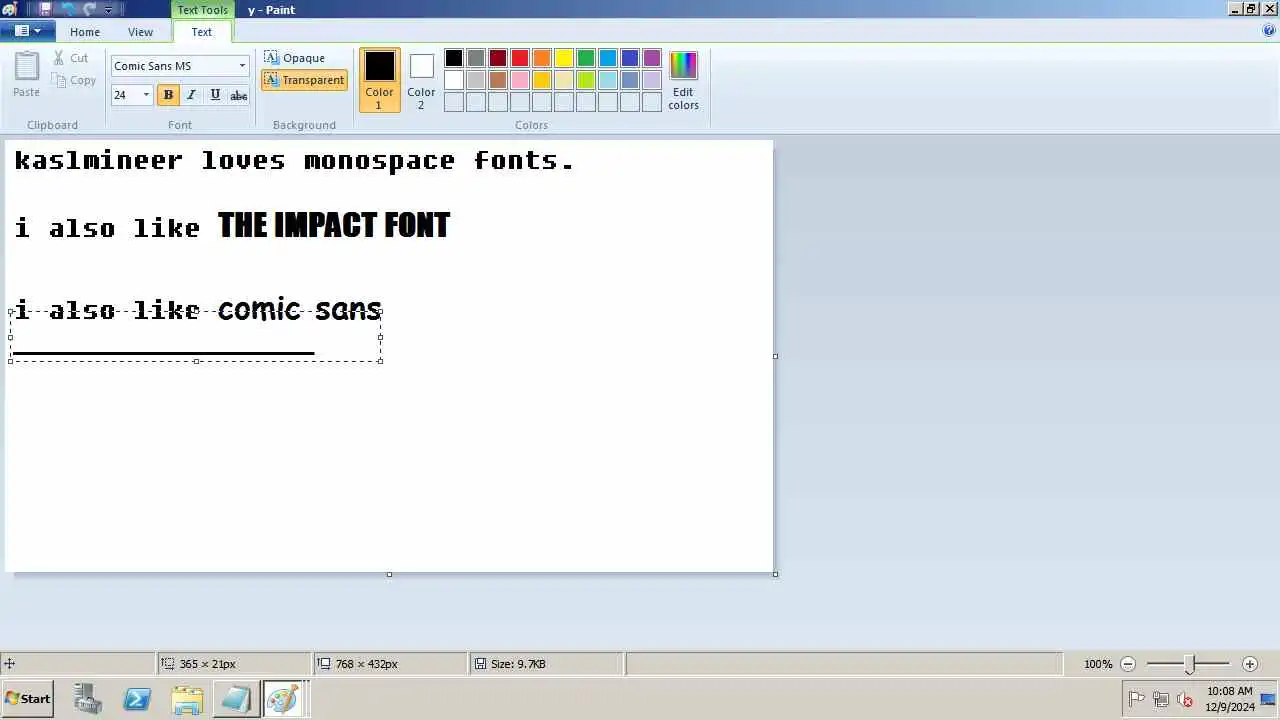
Task: Open File Explorer folder icon in taskbar
Action: 187,699
